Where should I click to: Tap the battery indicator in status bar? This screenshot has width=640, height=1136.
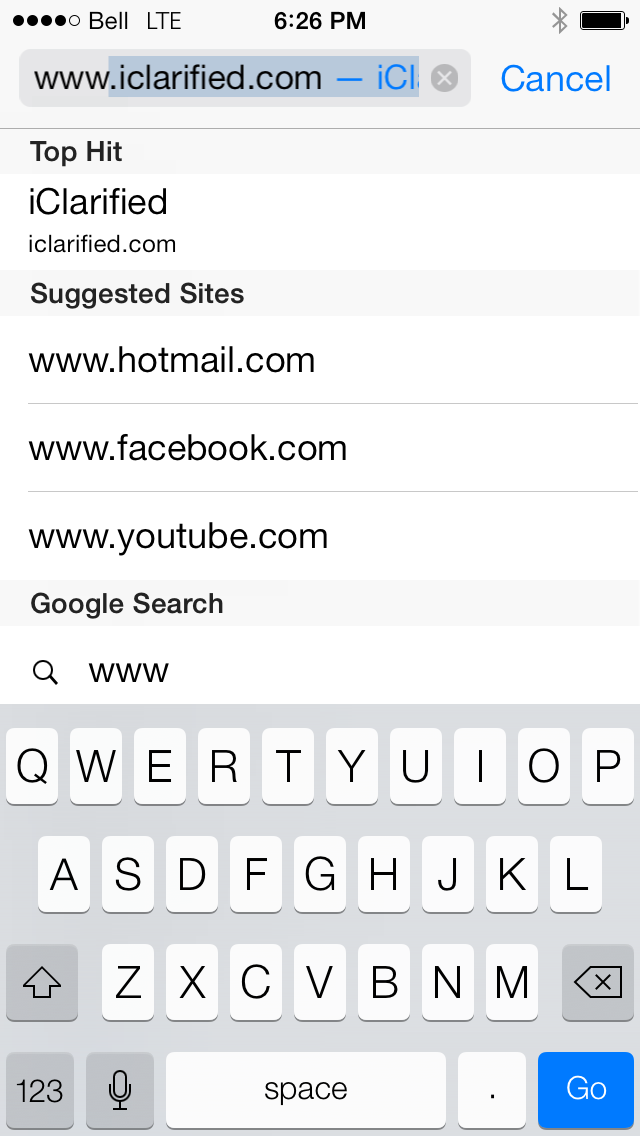pos(604,21)
